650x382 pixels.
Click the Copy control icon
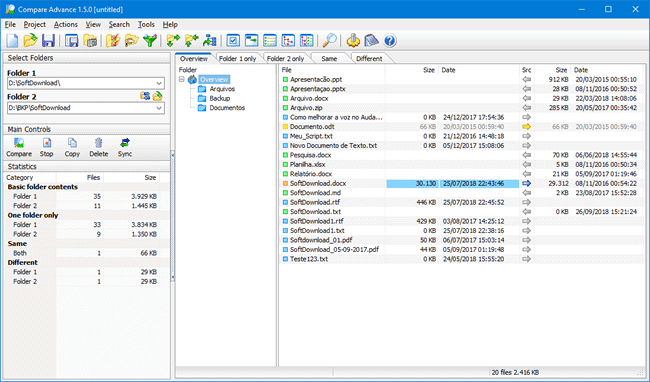[x=72, y=148]
